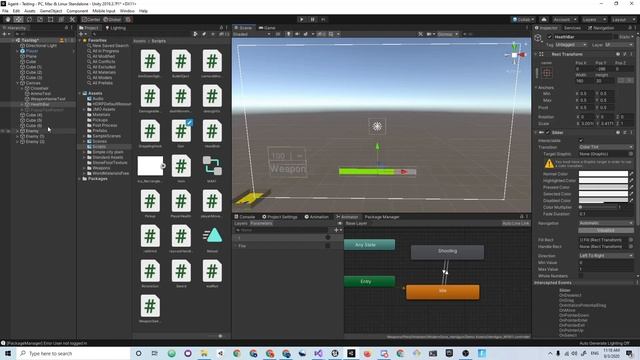Screen dimensions: 640x360
Task: Click the object picker for Fill Rect
Action: pos(631,240)
